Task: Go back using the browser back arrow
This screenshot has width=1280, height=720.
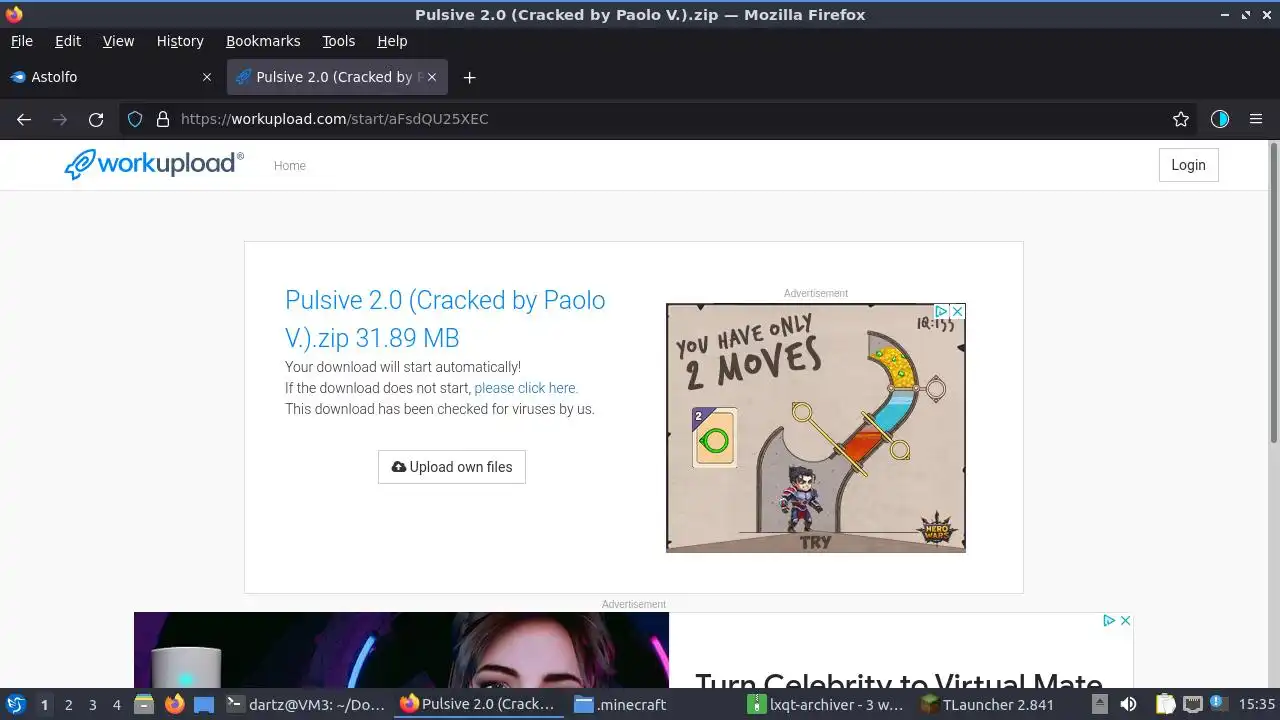Action: pyautogui.click(x=24, y=119)
